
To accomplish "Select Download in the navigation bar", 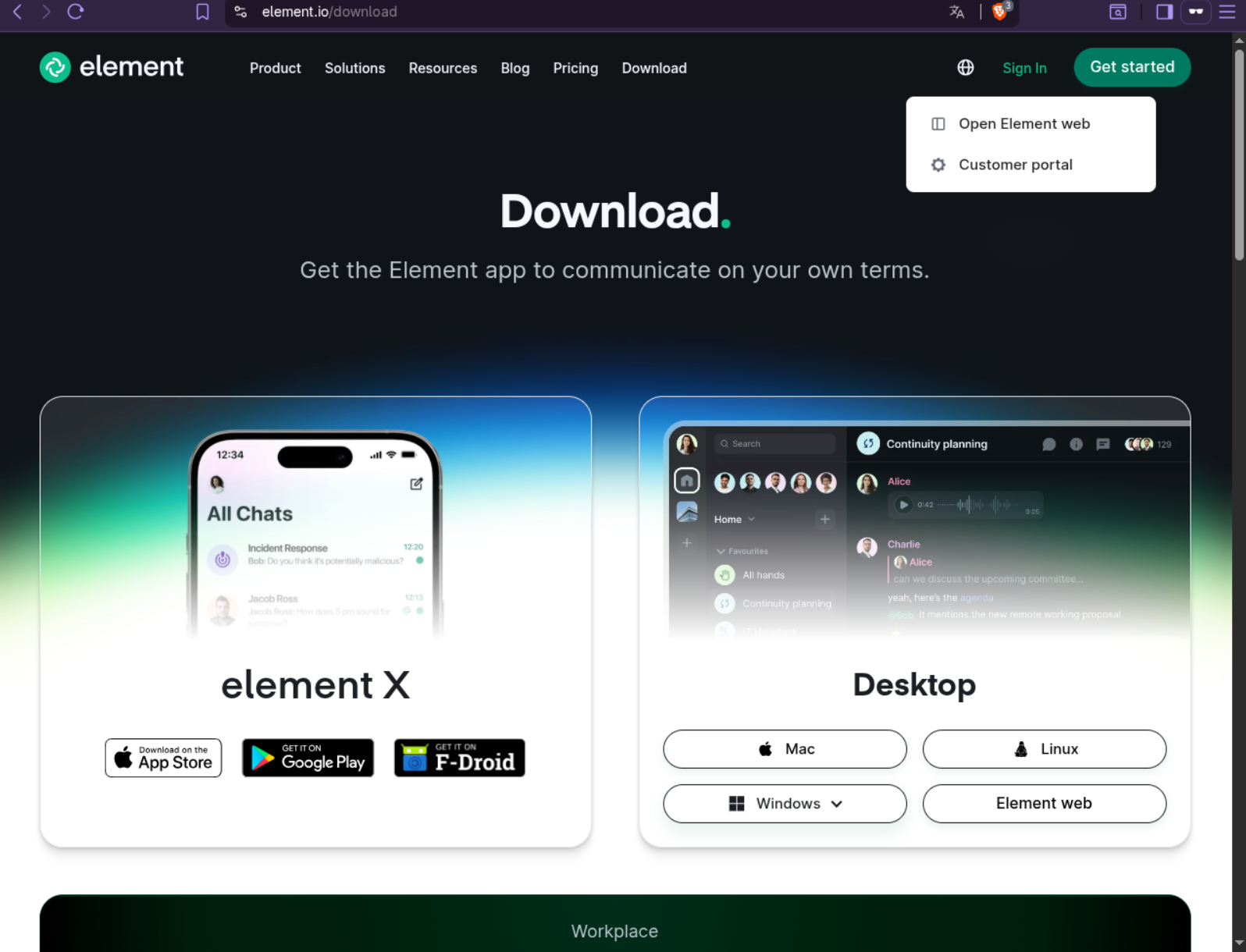I will [x=654, y=68].
